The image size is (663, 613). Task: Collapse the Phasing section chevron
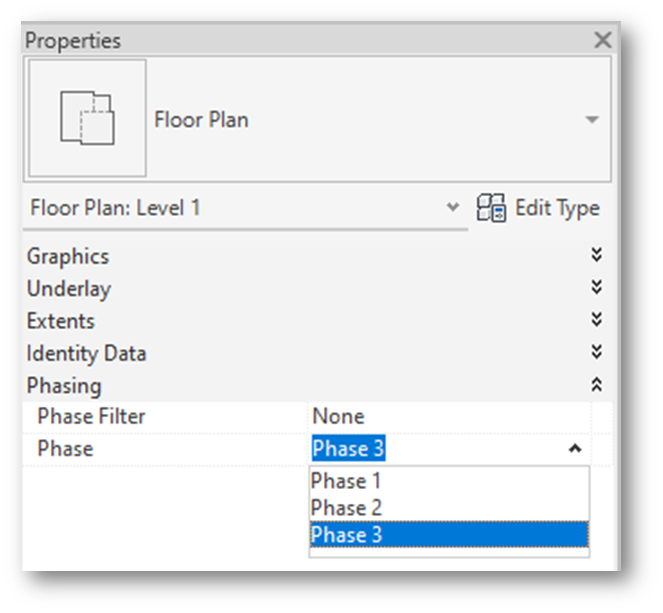click(597, 385)
